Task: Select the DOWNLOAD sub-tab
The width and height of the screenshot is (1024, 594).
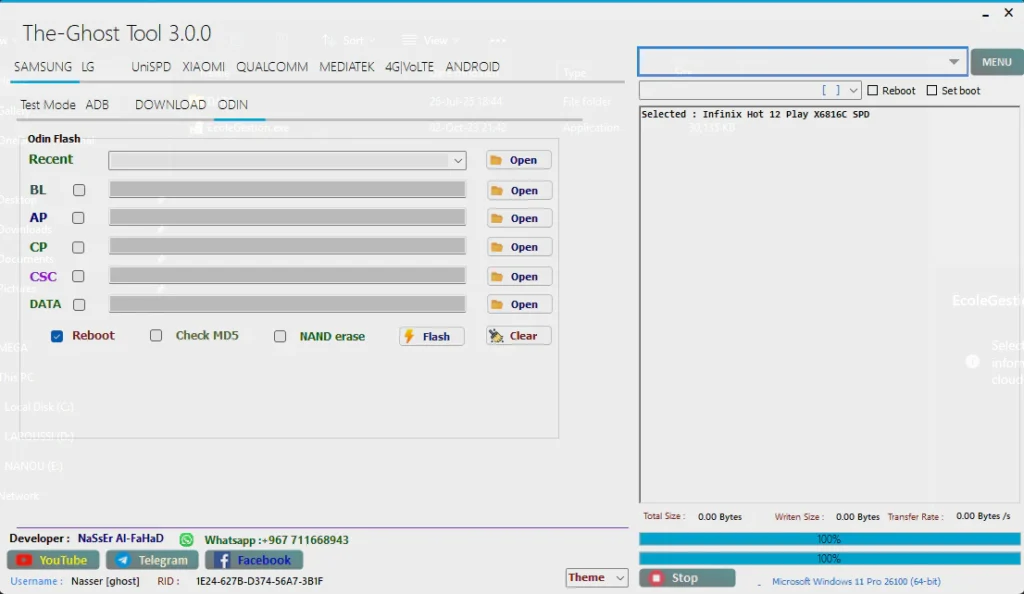Action: [170, 105]
